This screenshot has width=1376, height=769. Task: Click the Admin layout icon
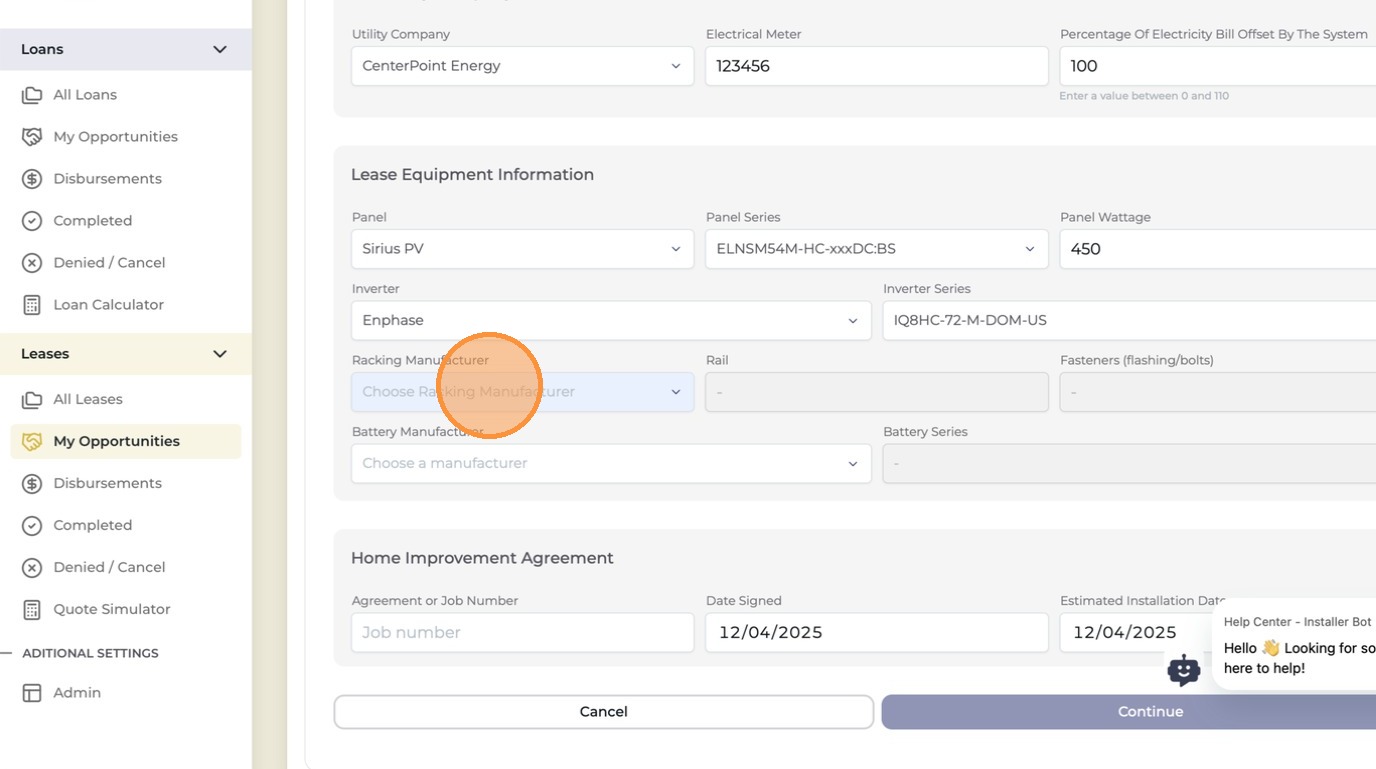(32, 693)
